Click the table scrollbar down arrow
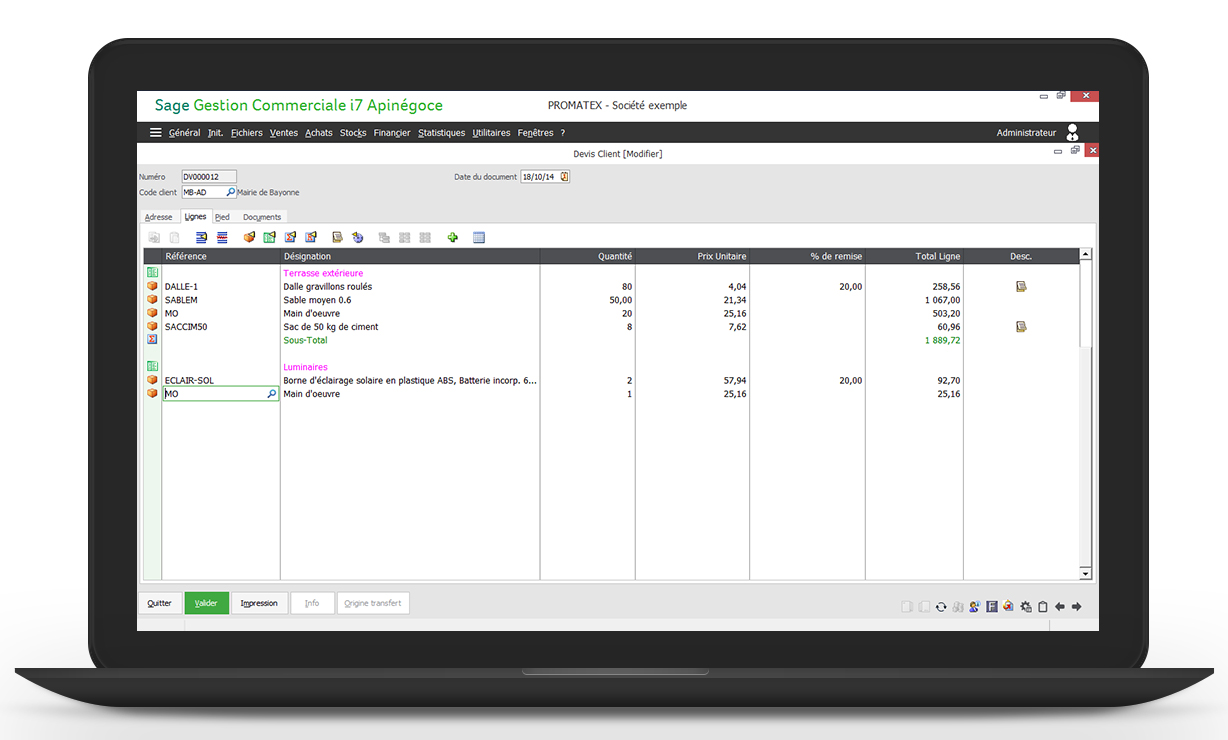The height and width of the screenshot is (740, 1228). pos(1086,574)
